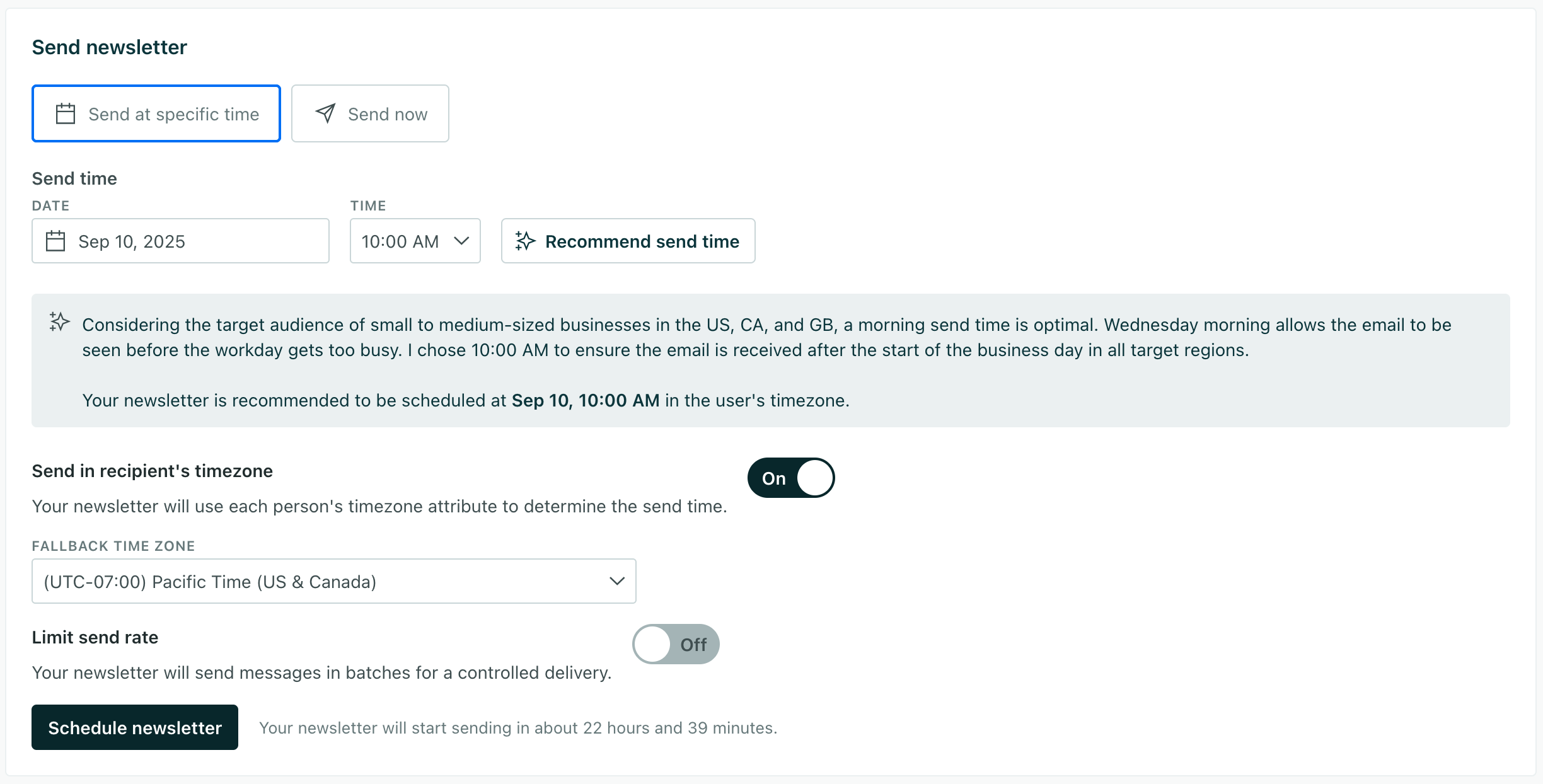Screen dimensions: 1543x784
Task: Switch to the Send now option
Action: pos(370,113)
